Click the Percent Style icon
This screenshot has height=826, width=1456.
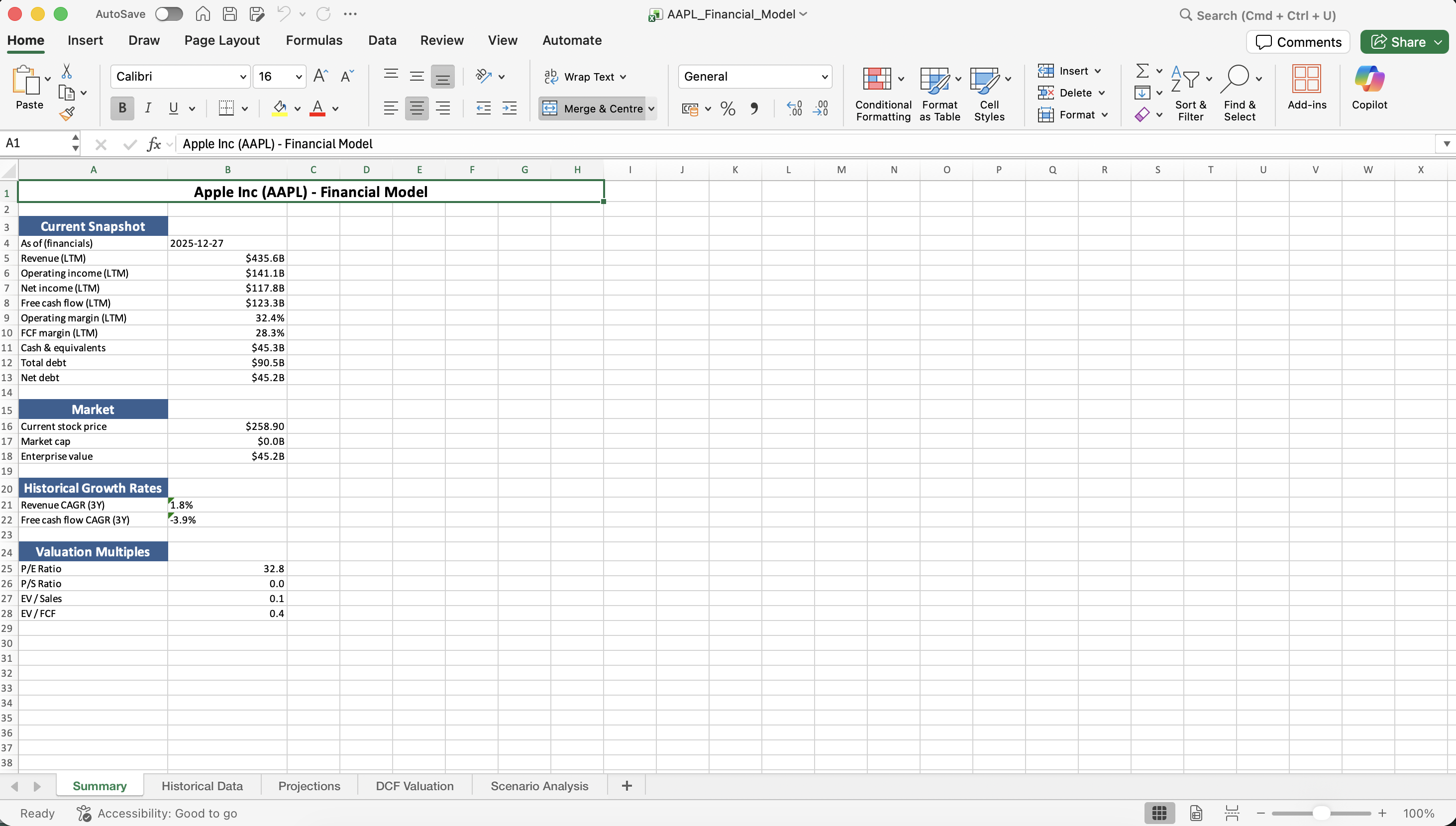coord(728,108)
